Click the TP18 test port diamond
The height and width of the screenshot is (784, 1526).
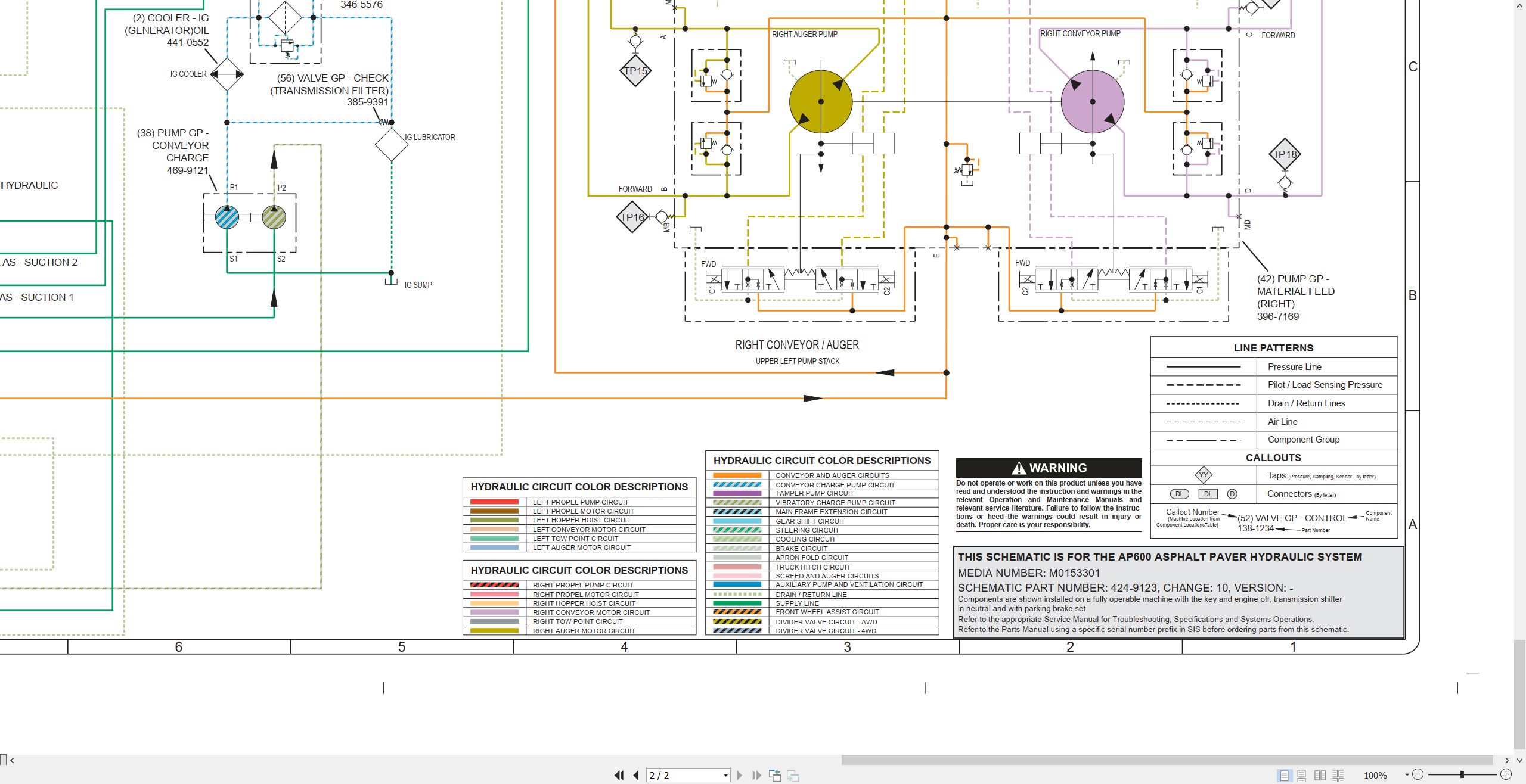1285,154
